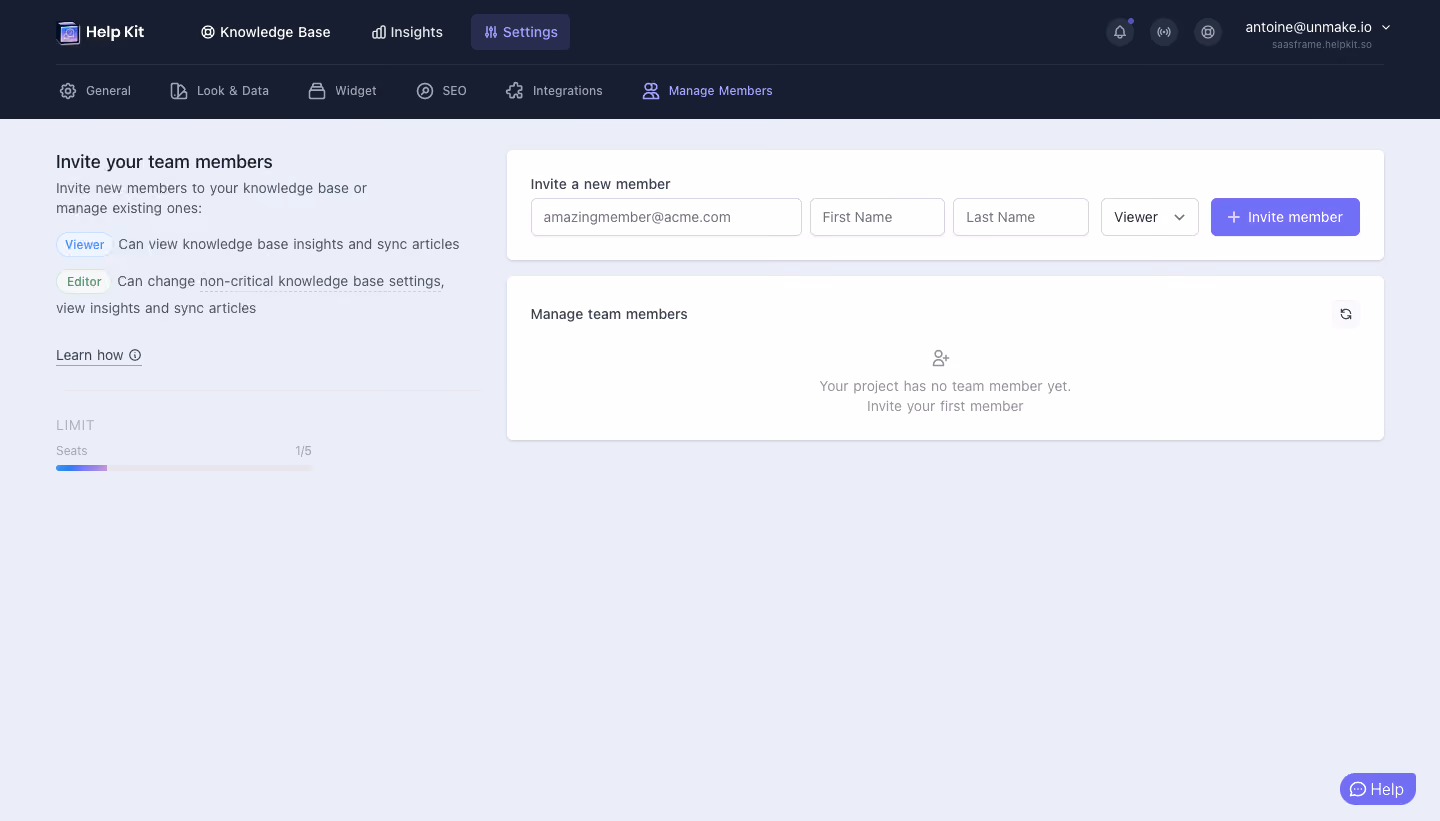Viewport: 1440px width, 821px height.
Task: Click the LIMIT section label
Action: tap(75, 425)
